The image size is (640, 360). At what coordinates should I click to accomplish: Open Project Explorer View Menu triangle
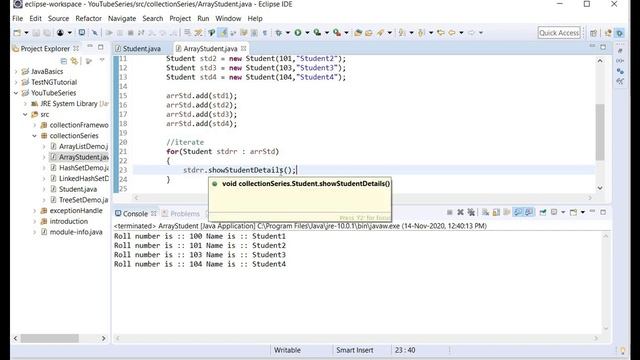tap(102, 61)
